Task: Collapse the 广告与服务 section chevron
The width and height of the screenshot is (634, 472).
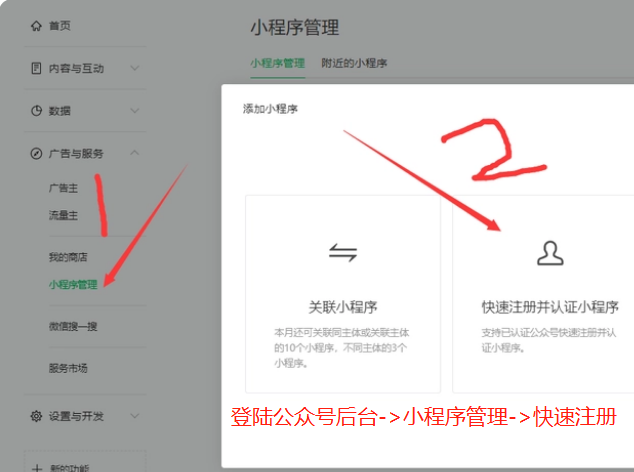Action: (x=135, y=153)
